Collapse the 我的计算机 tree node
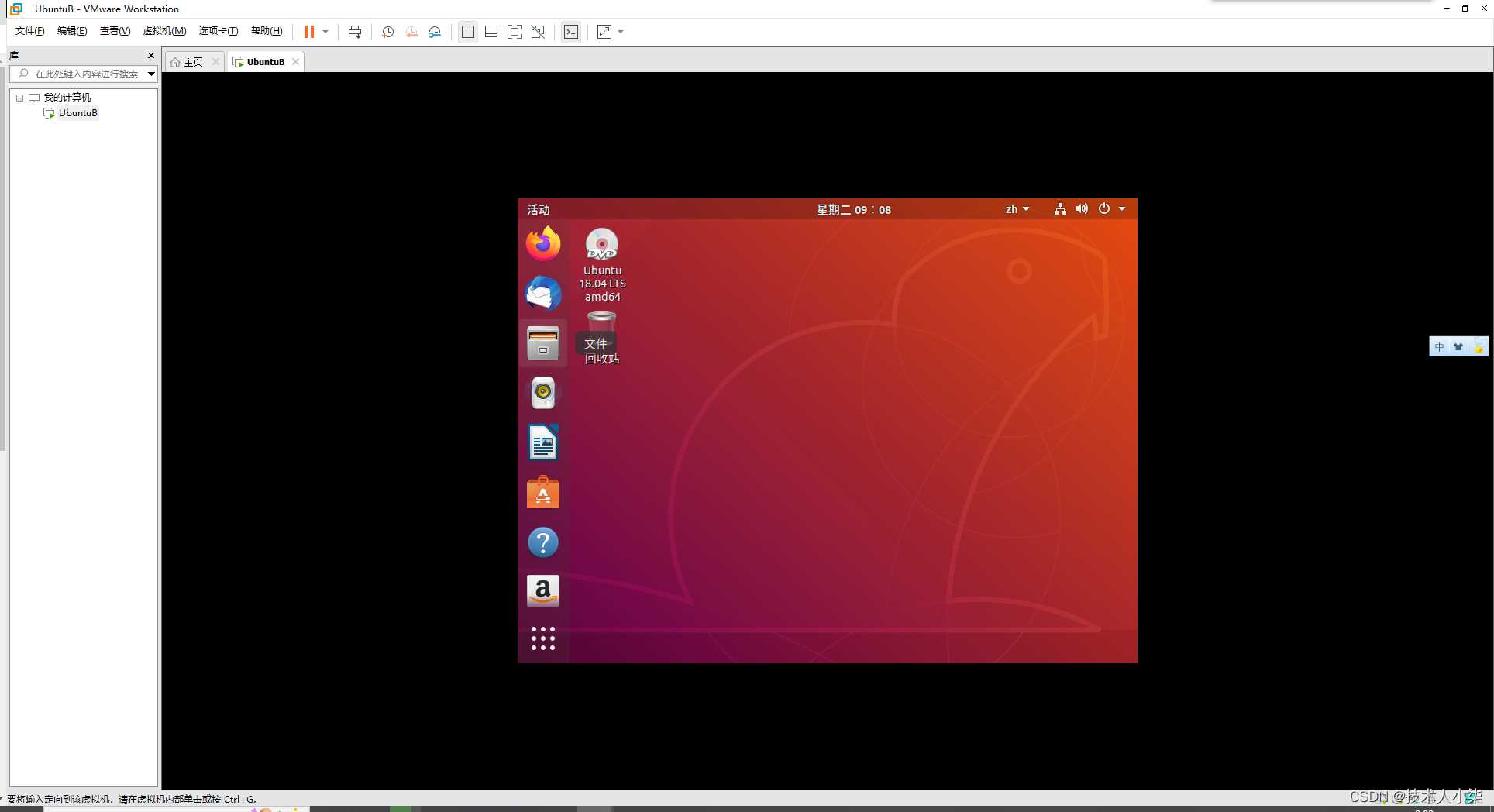Image resolution: width=1494 pixels, height=812 pixels. (20, 98)
